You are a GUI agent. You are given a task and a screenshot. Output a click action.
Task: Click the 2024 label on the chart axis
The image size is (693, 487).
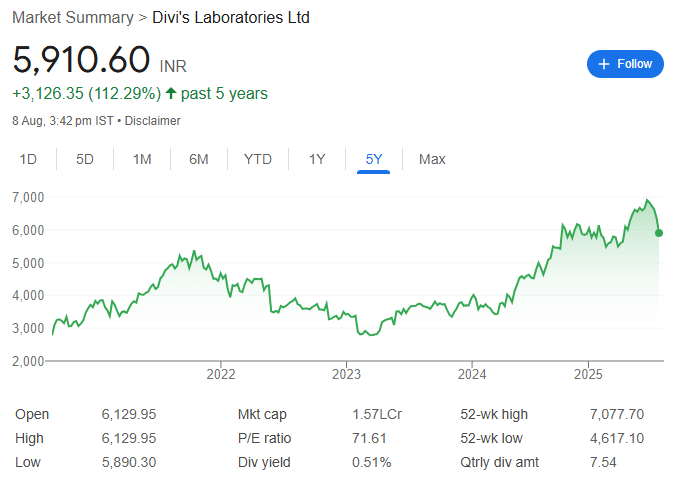click(x=472, y=374)
